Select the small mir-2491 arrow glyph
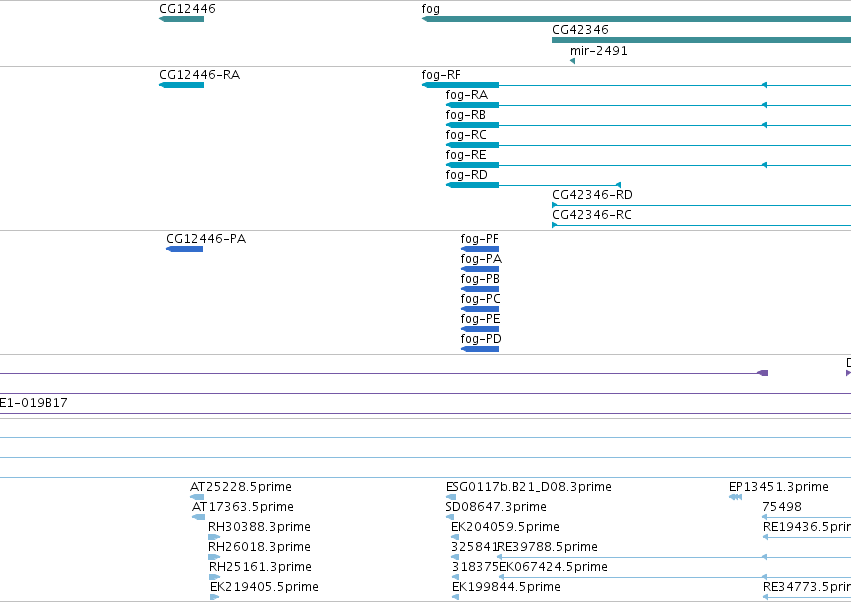The image size is (851, 602). pyautogui.click(x=573, y=61)
